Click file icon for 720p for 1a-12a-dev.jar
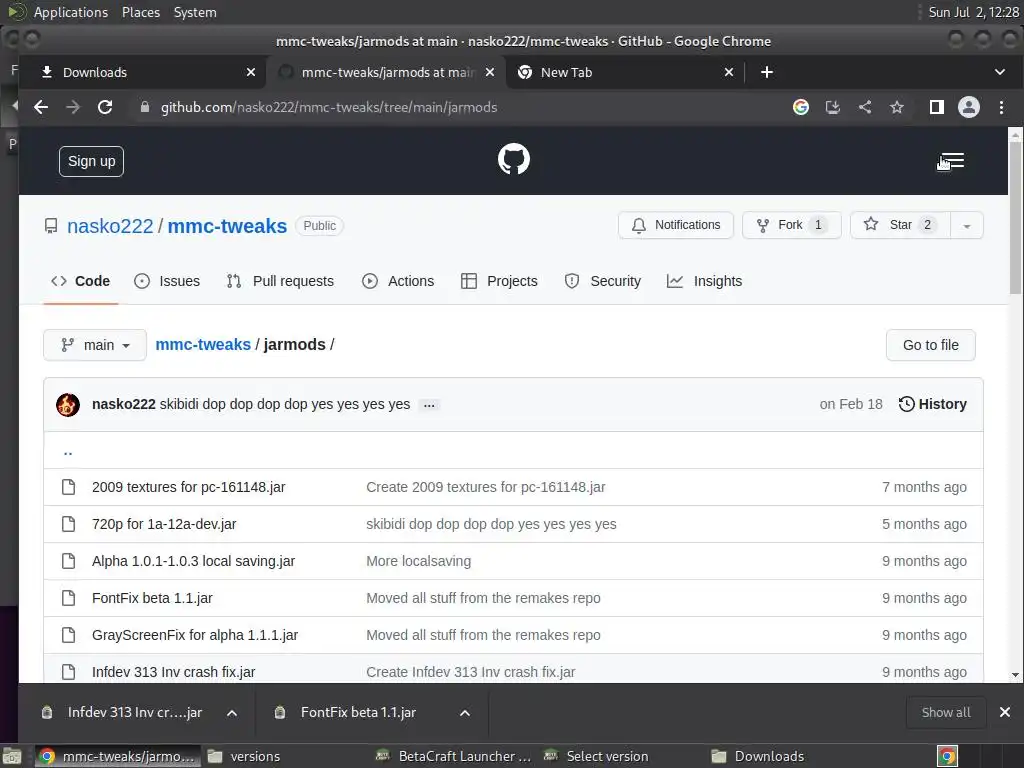Viewport: 1024px width, 768px height. point(69,524)
